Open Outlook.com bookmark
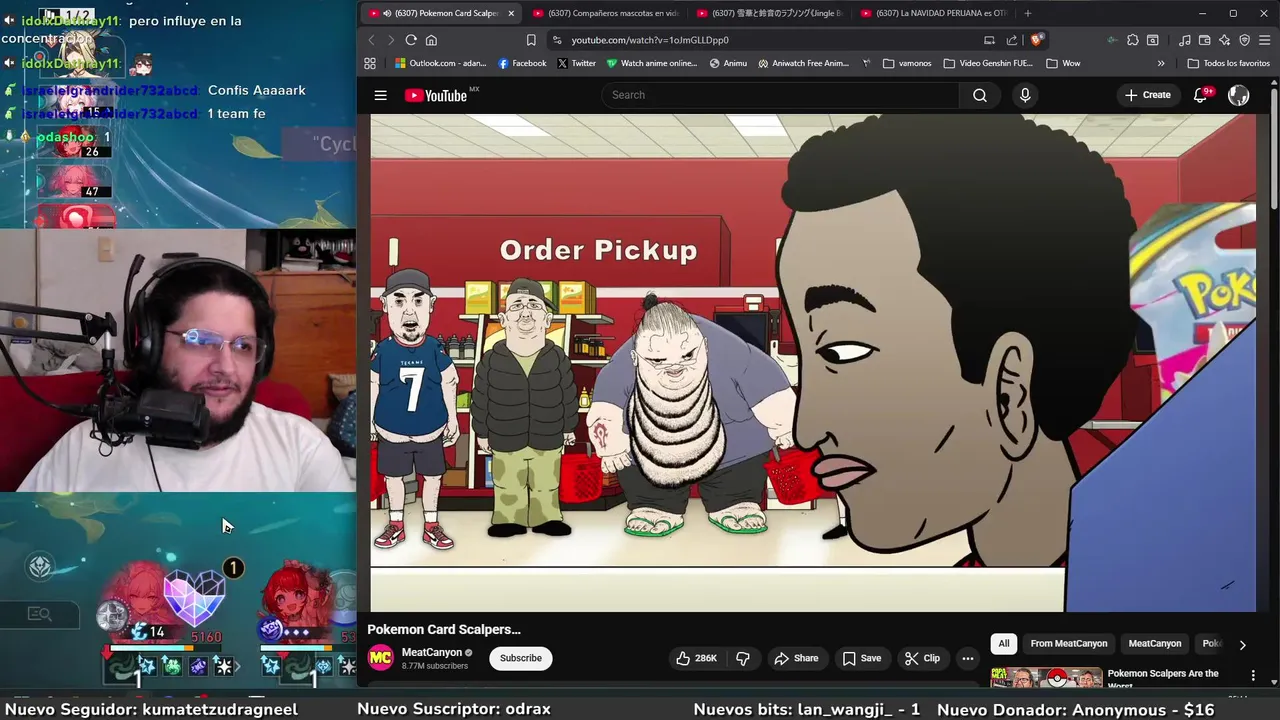1280x720 pixels. (439, 63)
